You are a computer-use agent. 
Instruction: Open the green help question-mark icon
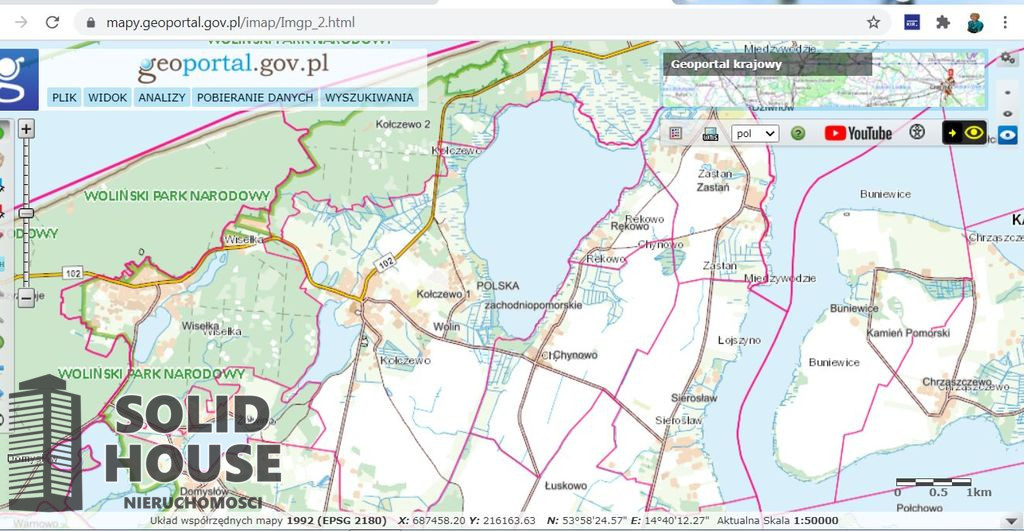(797, 133)
